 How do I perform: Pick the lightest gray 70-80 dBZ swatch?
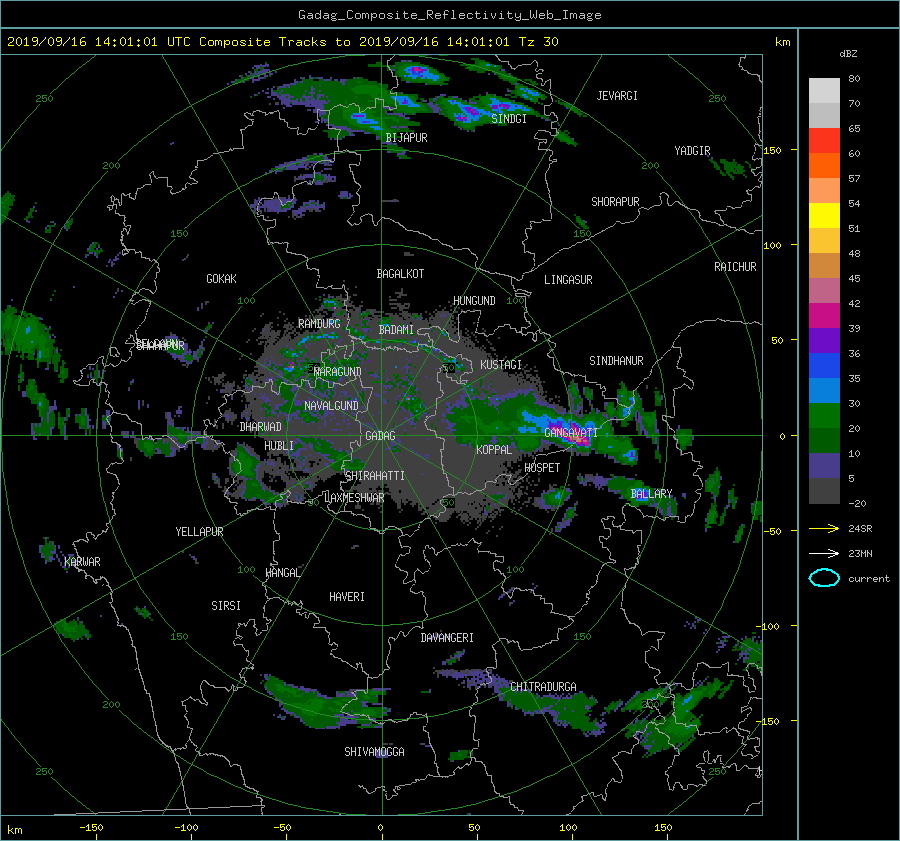point(824,91)
